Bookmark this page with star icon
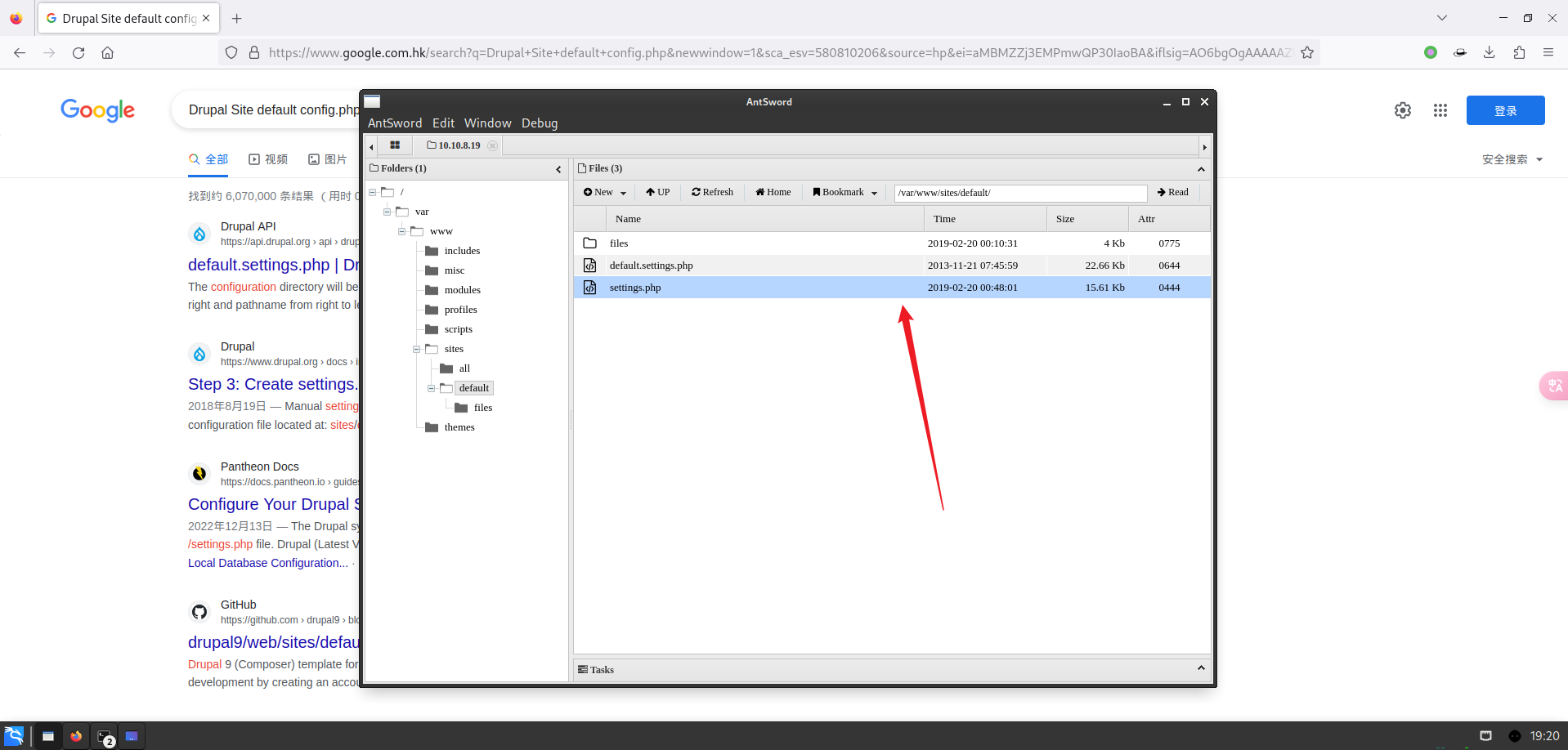Viewport: 1568px width, 750px height. 1307,52
